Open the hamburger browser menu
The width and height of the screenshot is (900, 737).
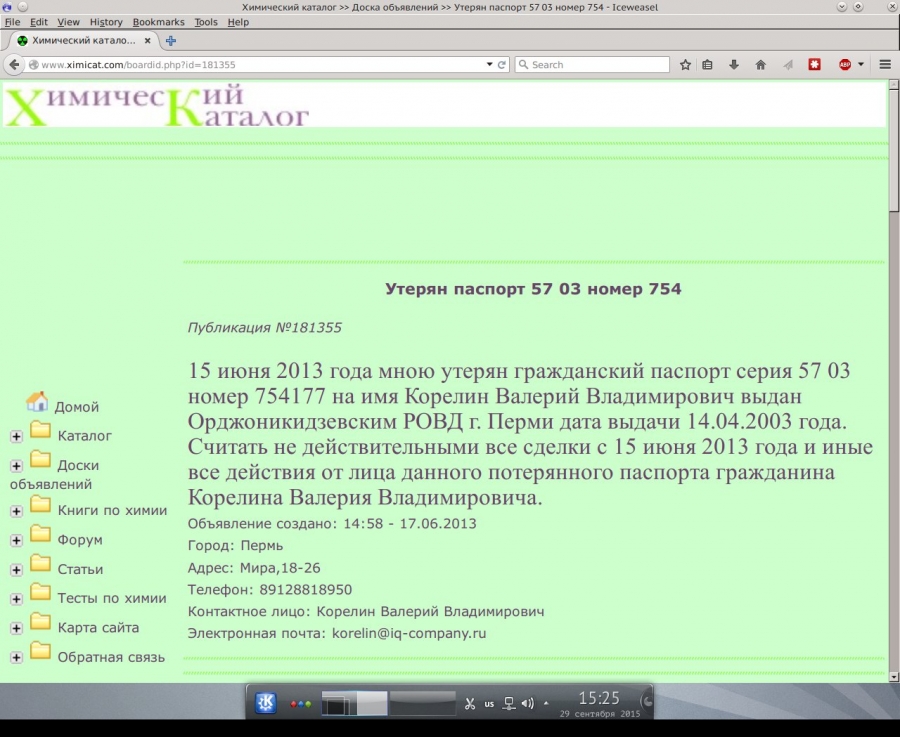(885, 65)
